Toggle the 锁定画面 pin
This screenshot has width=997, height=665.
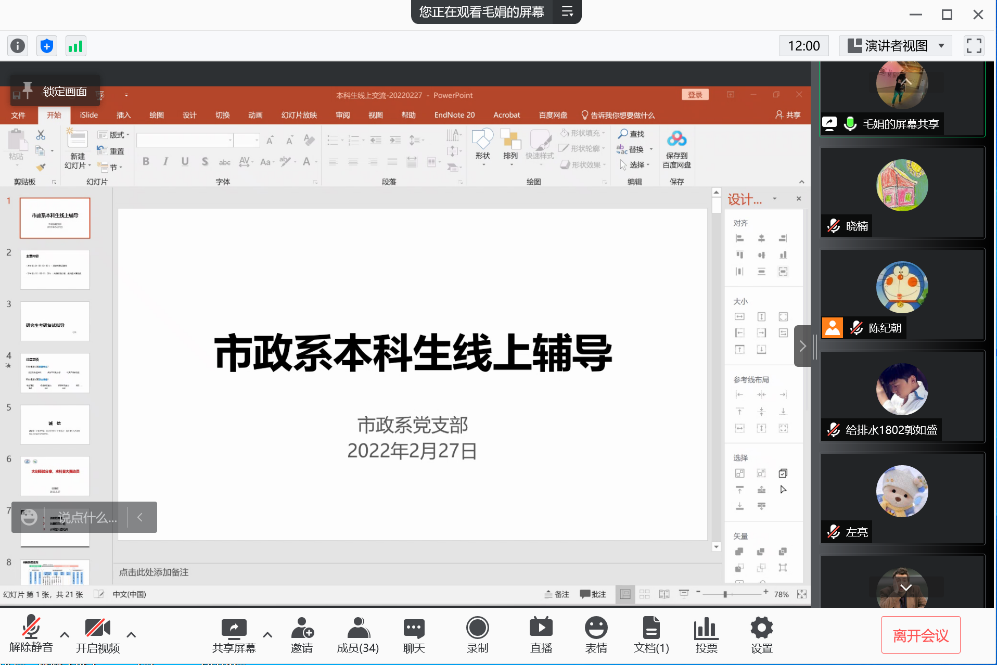click(55, 91)
